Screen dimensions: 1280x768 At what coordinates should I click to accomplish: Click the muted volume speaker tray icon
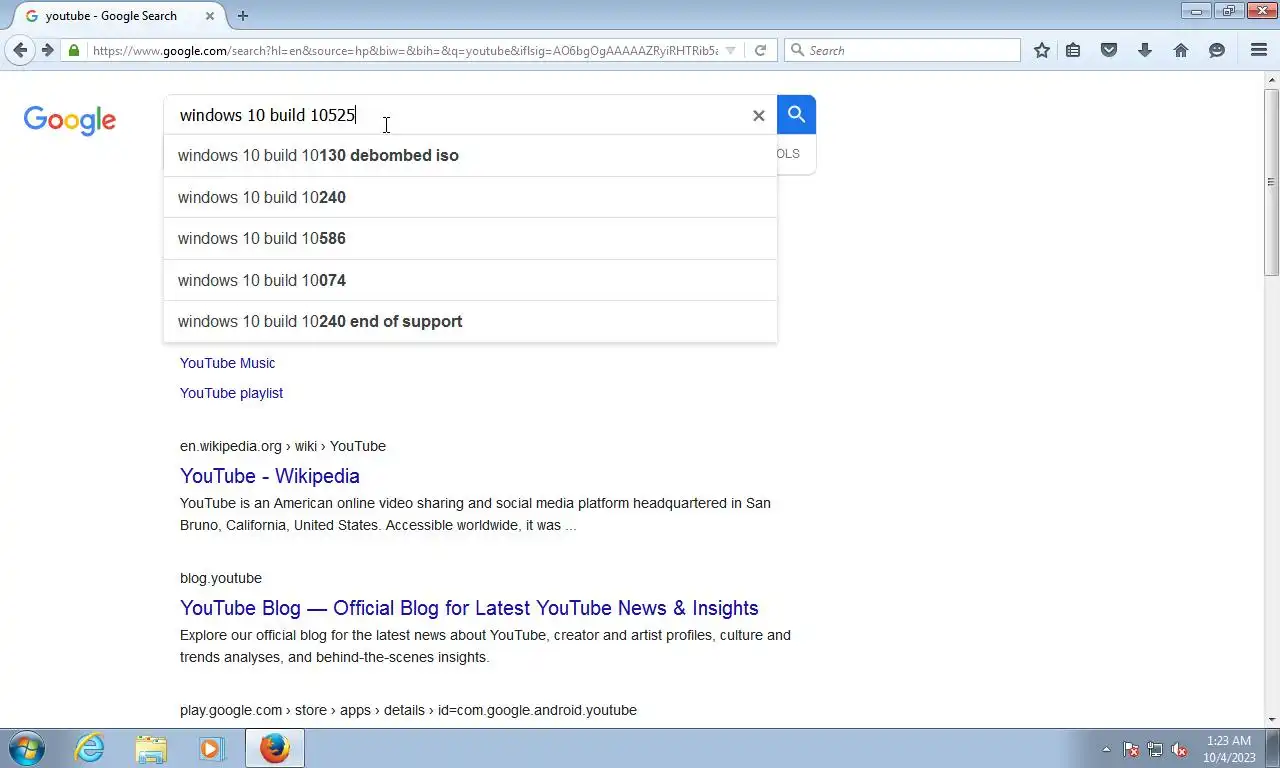[1180, 749]
